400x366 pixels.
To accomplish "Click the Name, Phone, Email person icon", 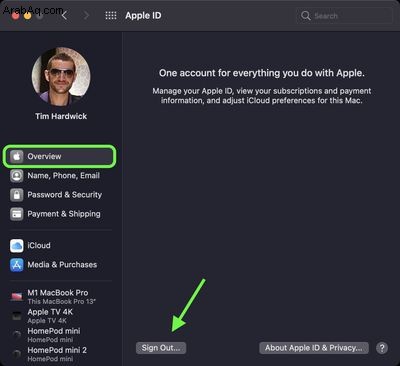I will 17,176.
